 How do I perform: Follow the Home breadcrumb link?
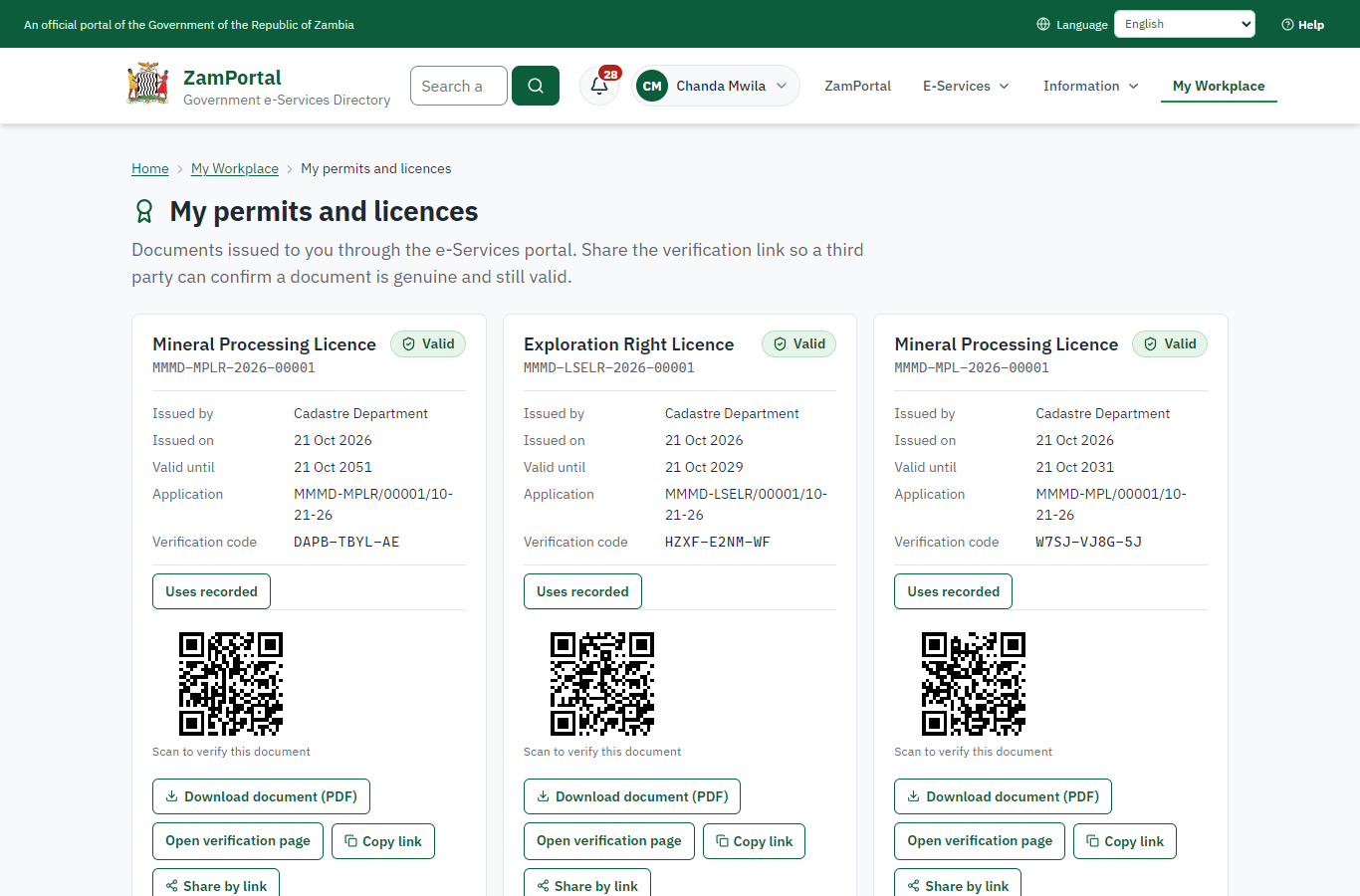150,168
